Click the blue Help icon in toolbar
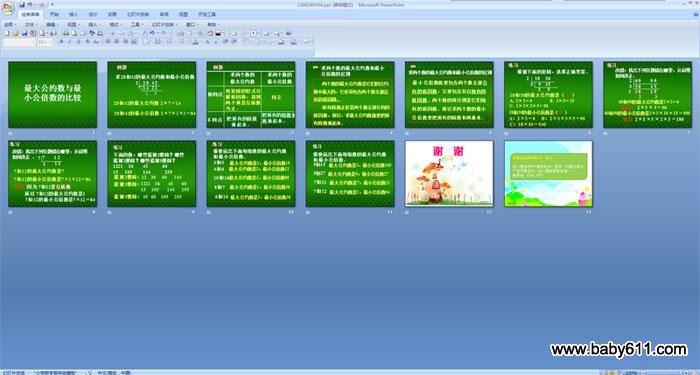 click(x=288, y=33)
